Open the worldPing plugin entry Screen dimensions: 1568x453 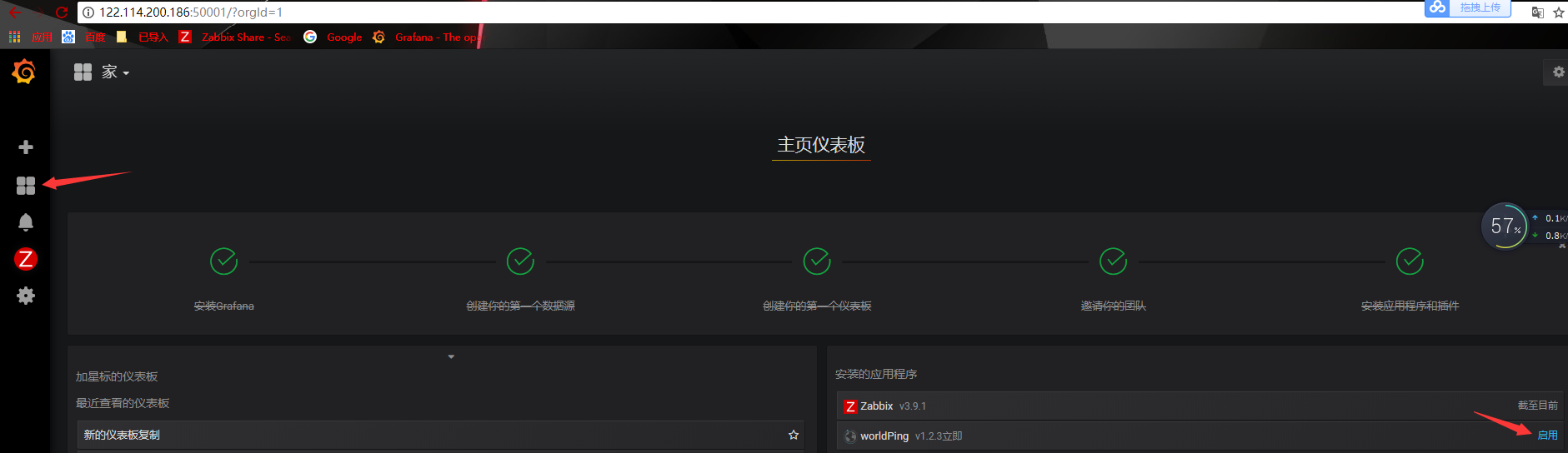click(1200, 436)
